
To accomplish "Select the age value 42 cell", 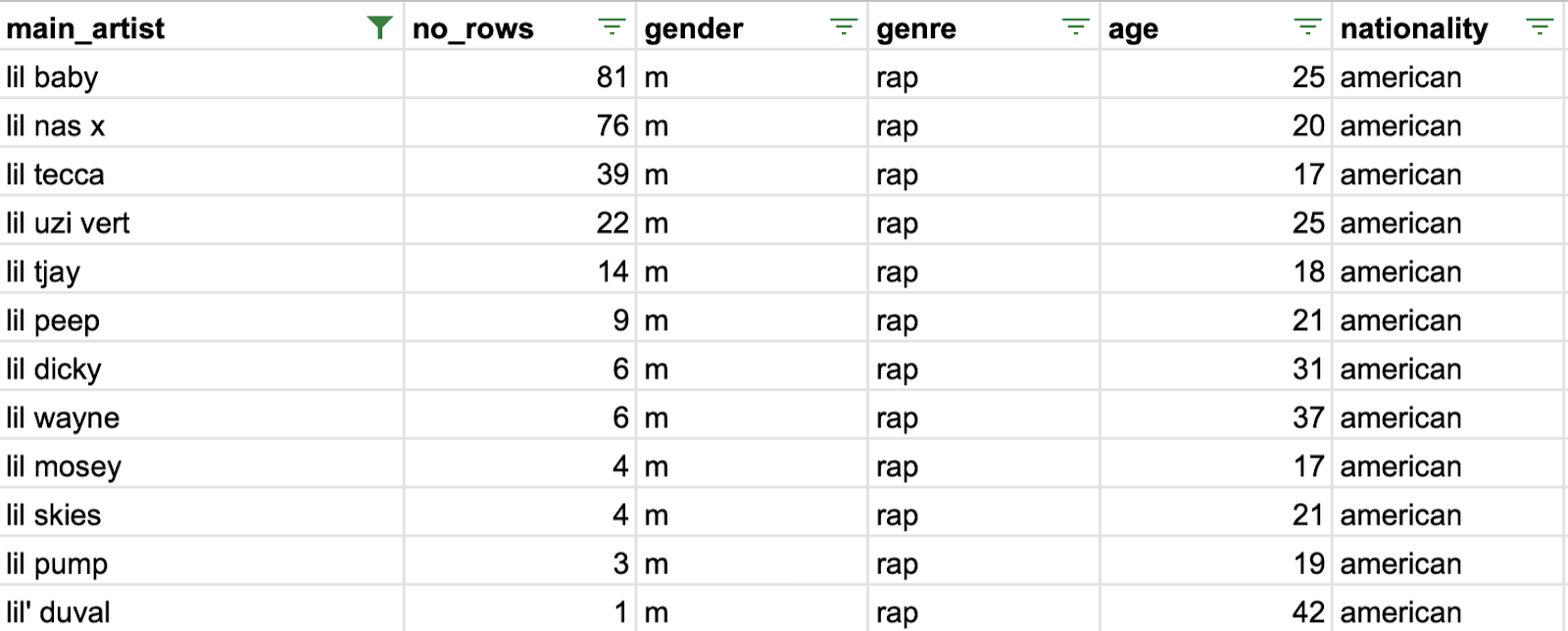I will tap(1215, 610).
